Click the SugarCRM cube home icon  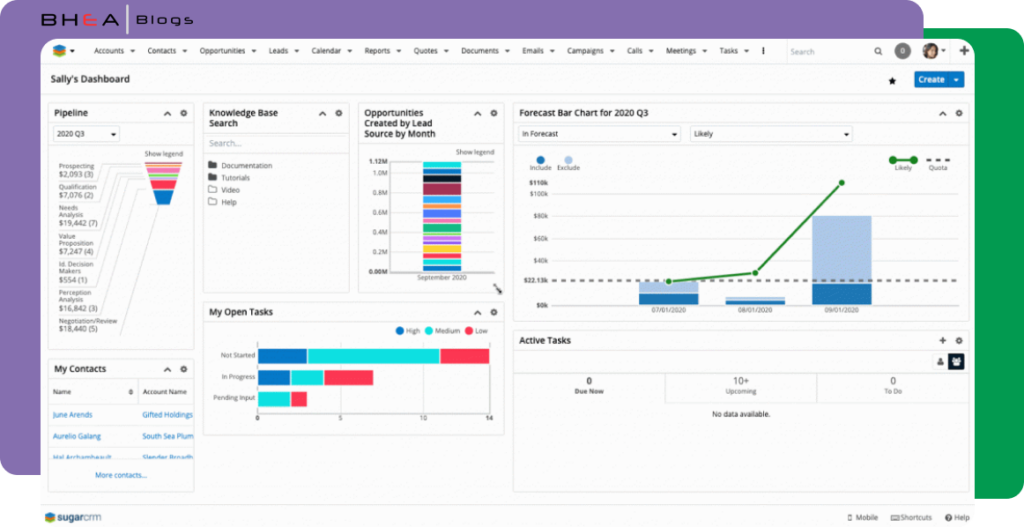[59, 51]
